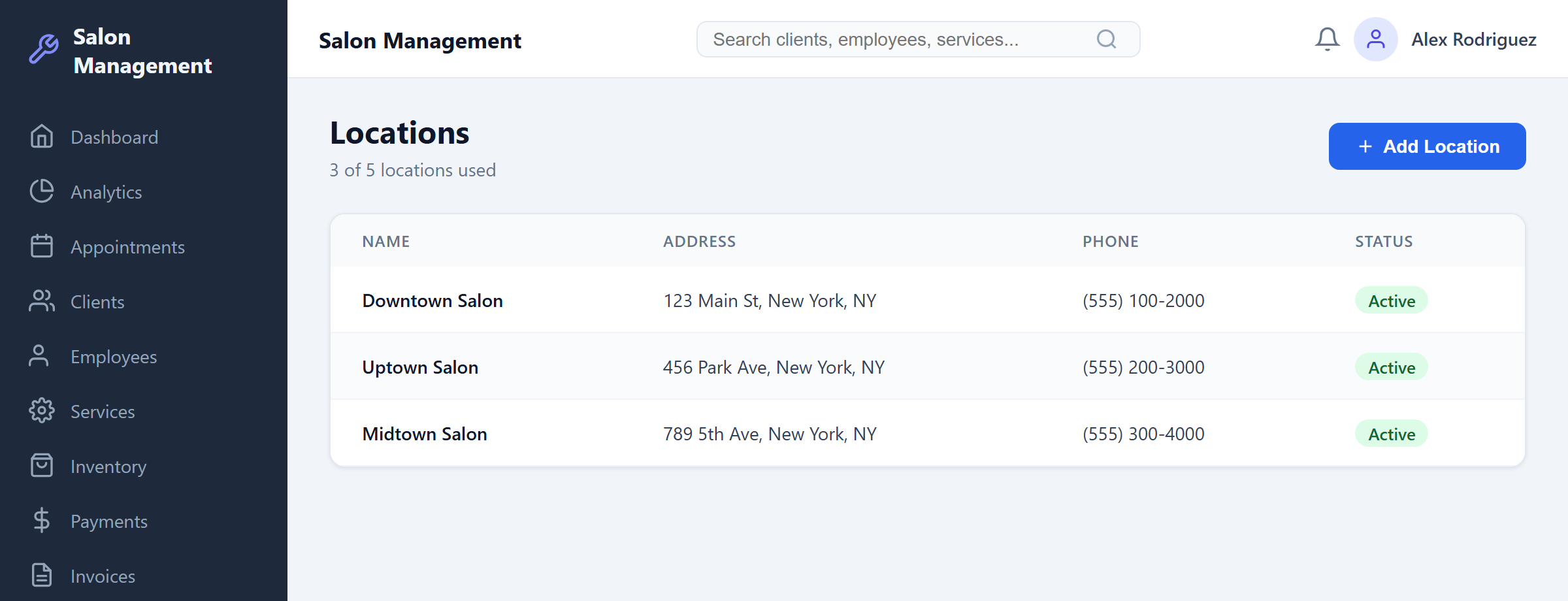The image size is (1568, 601).
Task: Open Payments via the dollar icon
Action: click(x=42, y=521)
